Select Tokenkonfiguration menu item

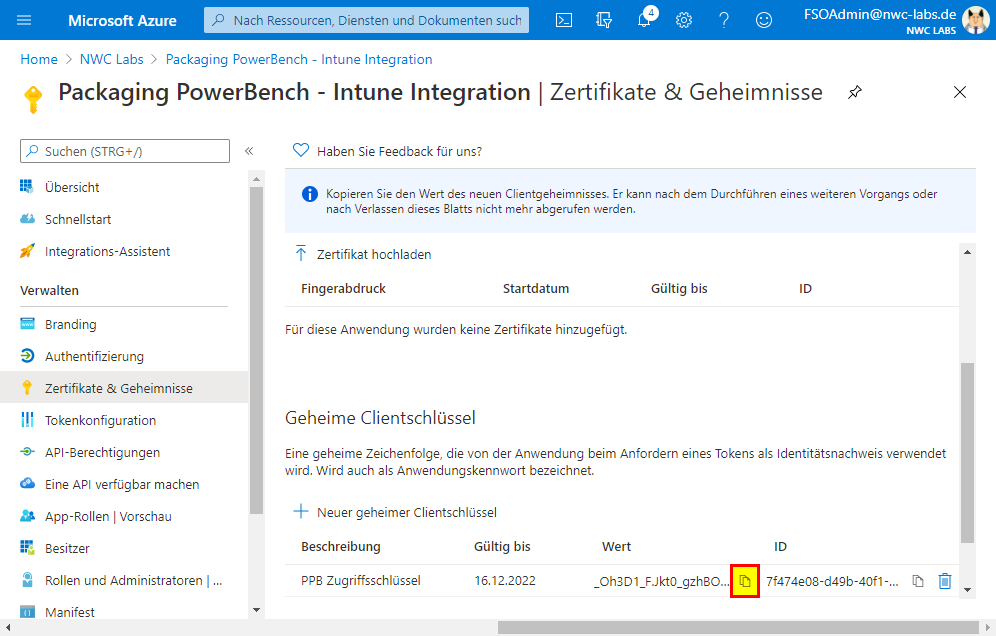click(x=100, y=420)
